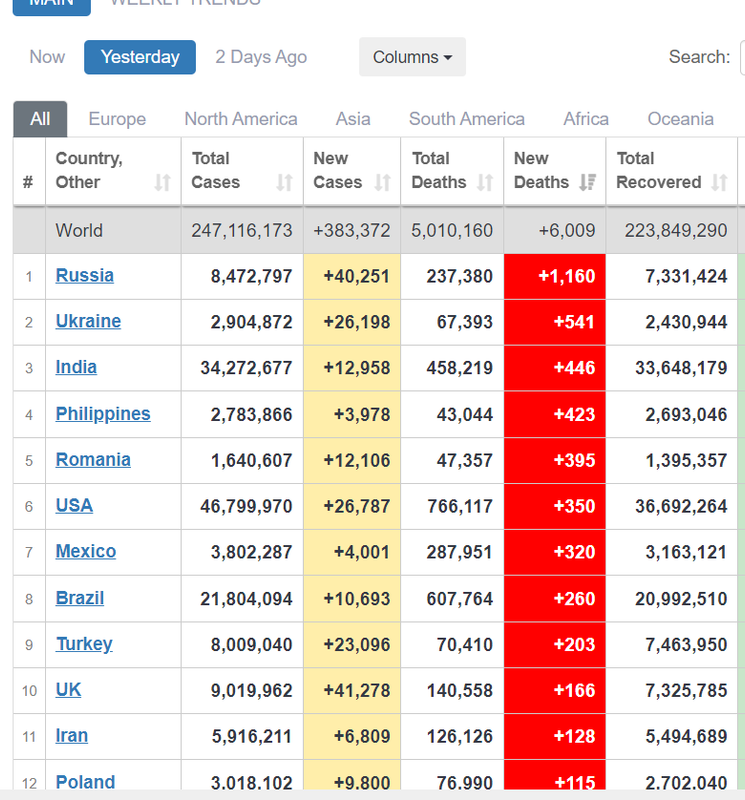Click Romania total deaths 47,357
Viewport: 745px width, 800px height.
click(465, 460)
